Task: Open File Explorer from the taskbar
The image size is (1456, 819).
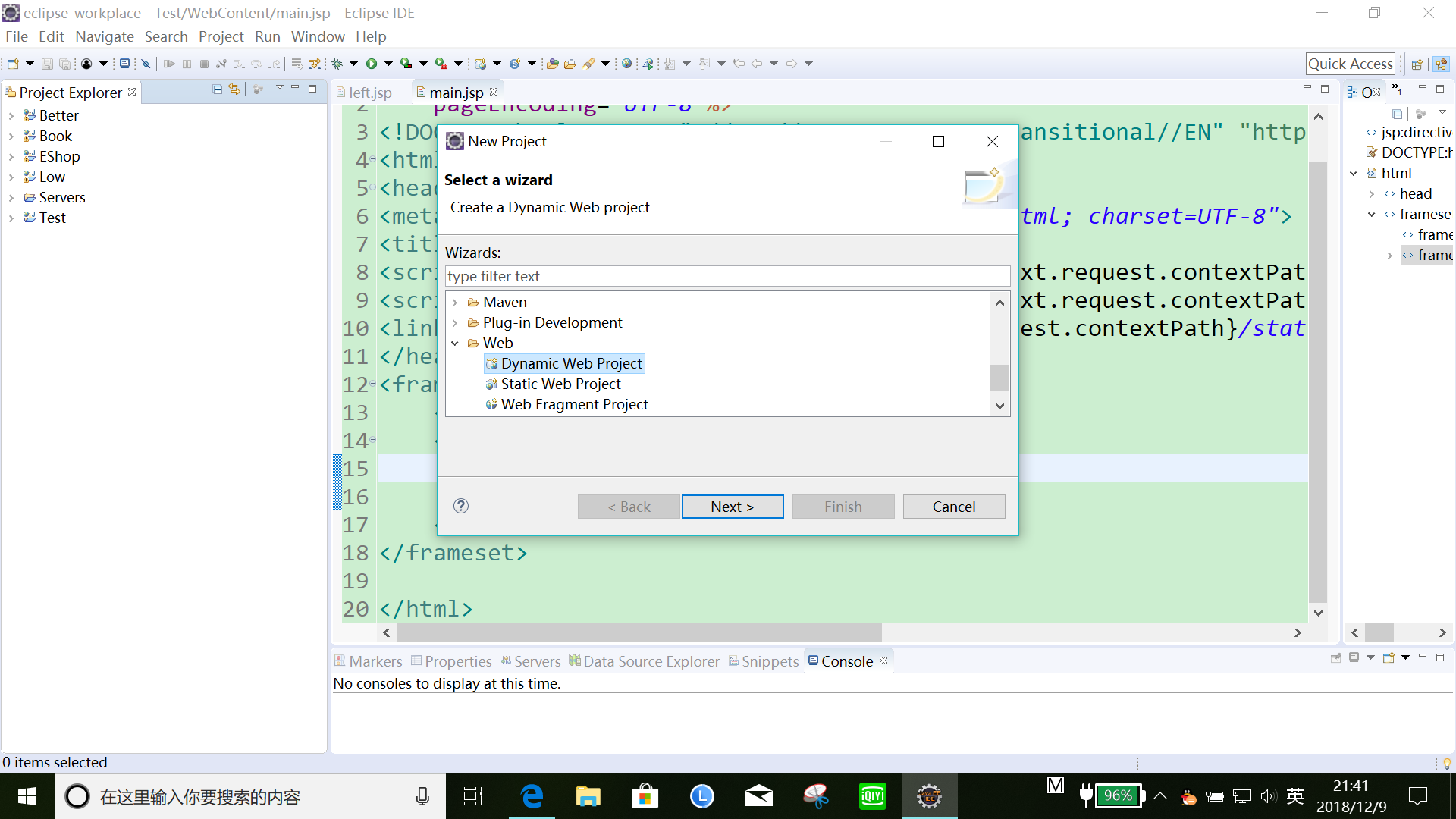Action: (588, 796)
